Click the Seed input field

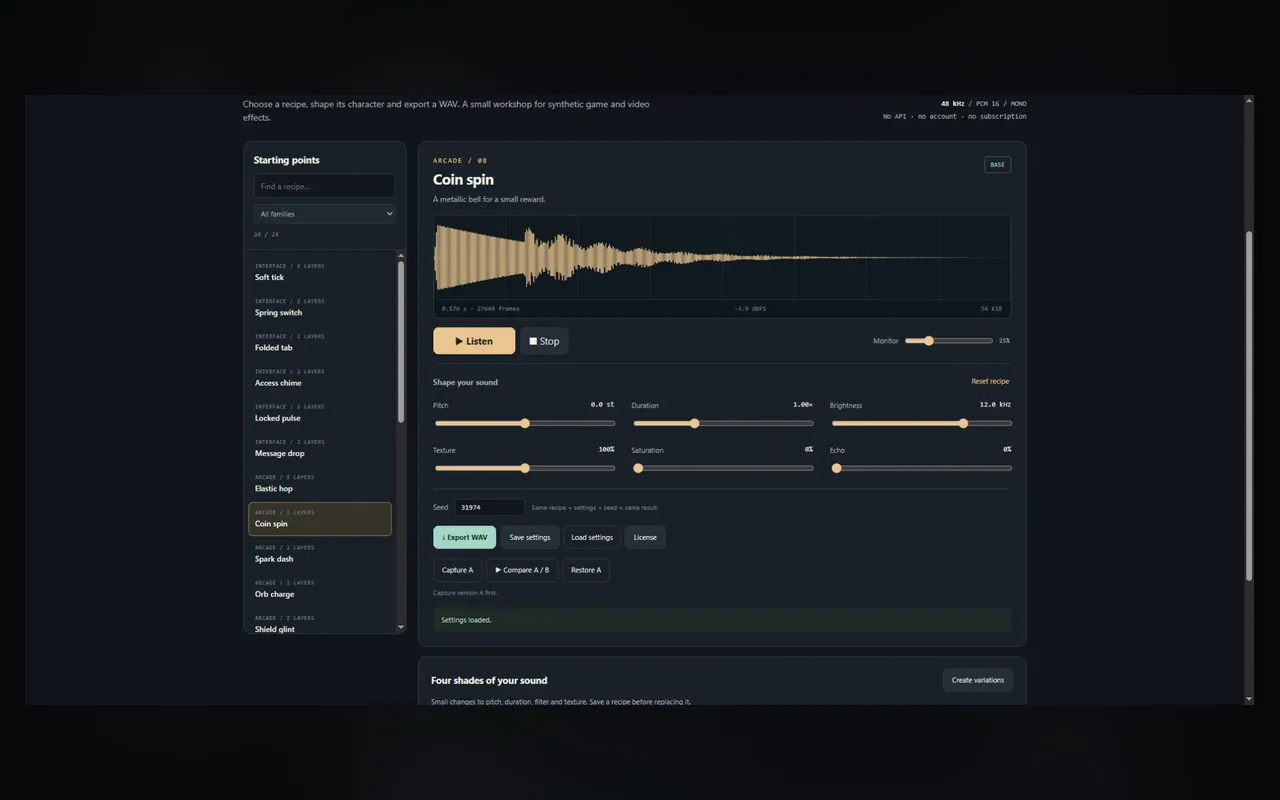tap(489, 507)
